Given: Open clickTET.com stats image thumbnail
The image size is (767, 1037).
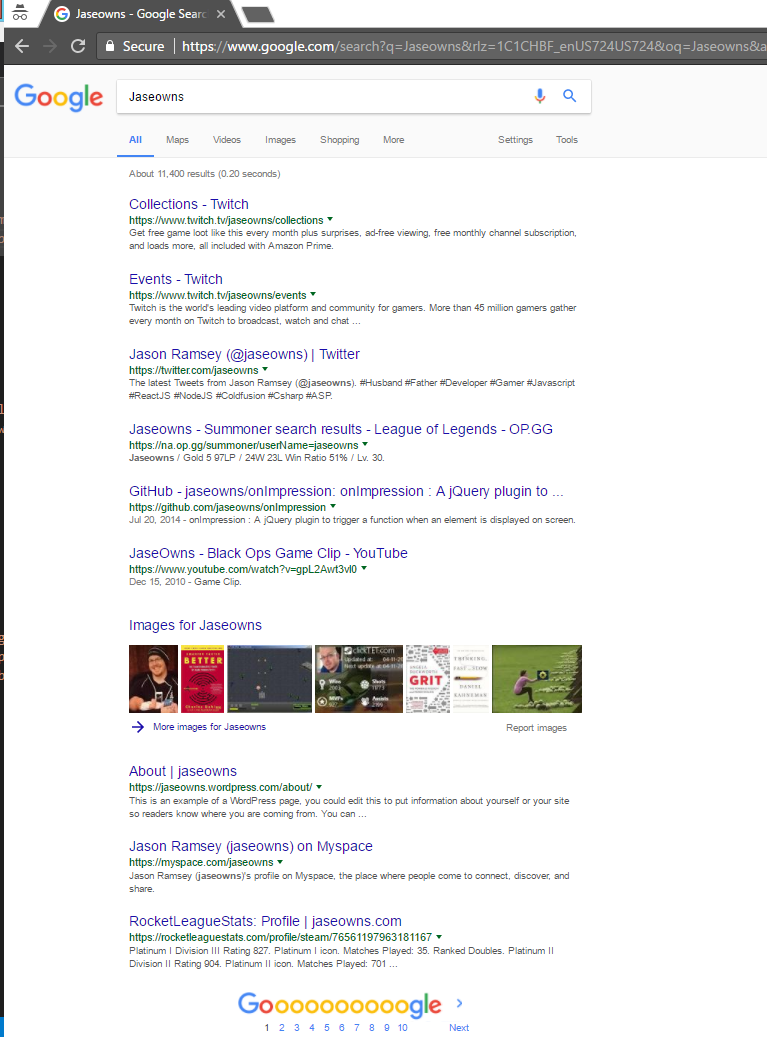Looking at the screenshot, I should [x=358, y=679].
